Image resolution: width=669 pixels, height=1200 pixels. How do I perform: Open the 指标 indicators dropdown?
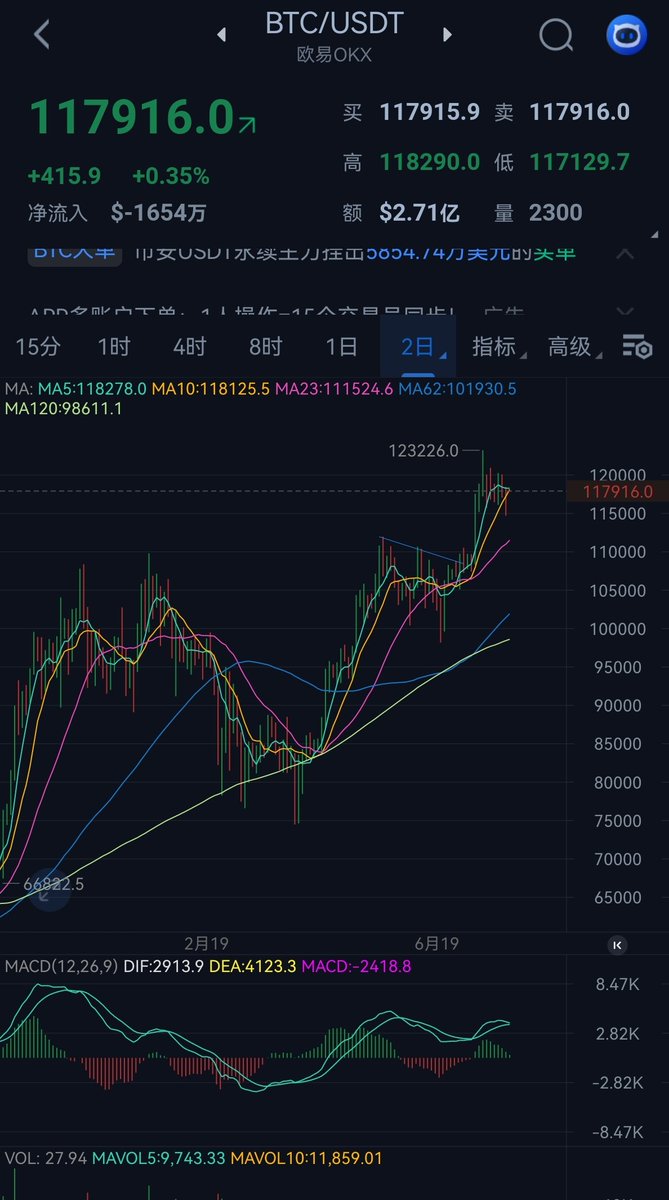[x=499, y=347]
